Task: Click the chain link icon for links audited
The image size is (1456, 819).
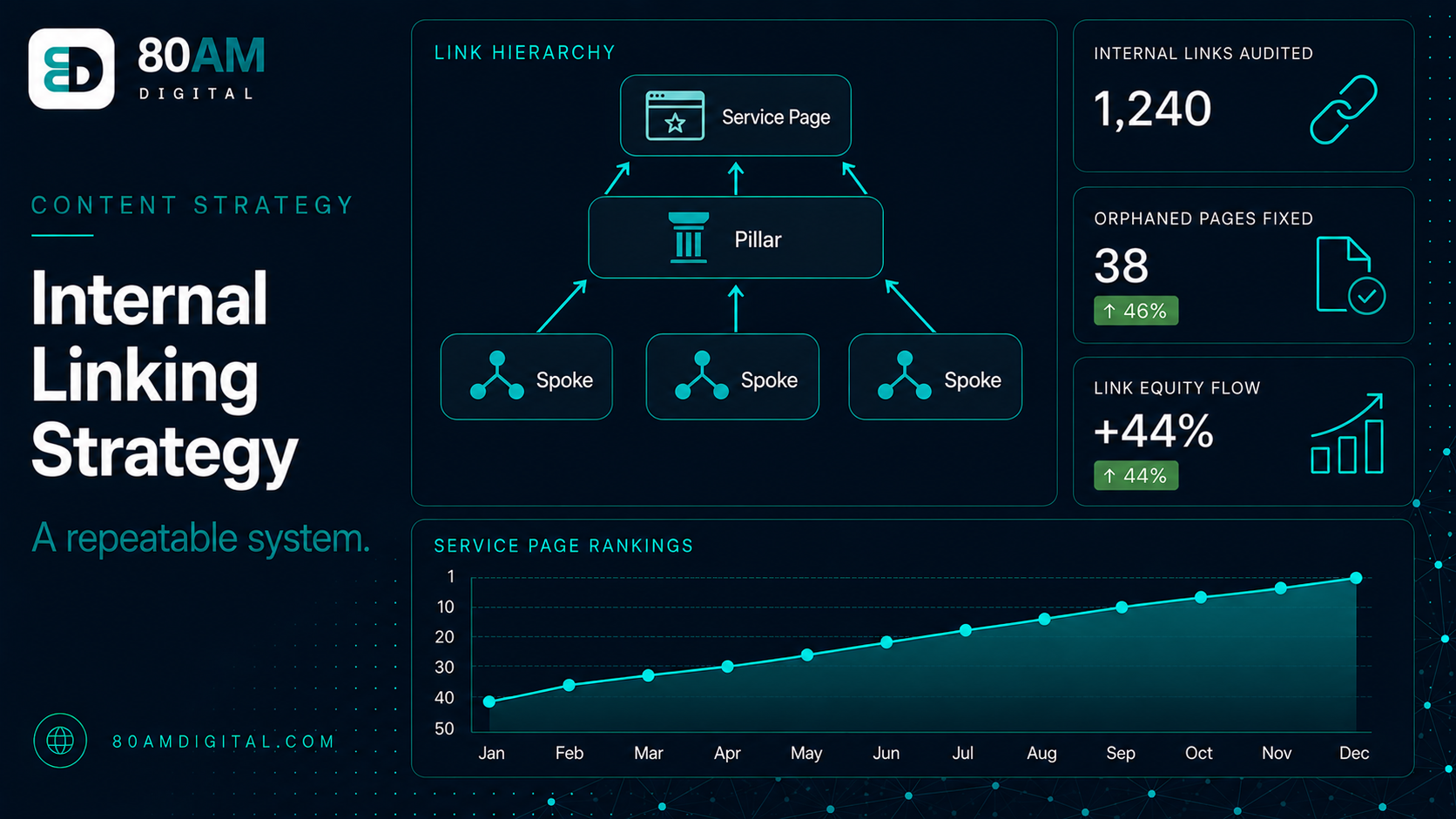Action: (x=1344, y=110)
